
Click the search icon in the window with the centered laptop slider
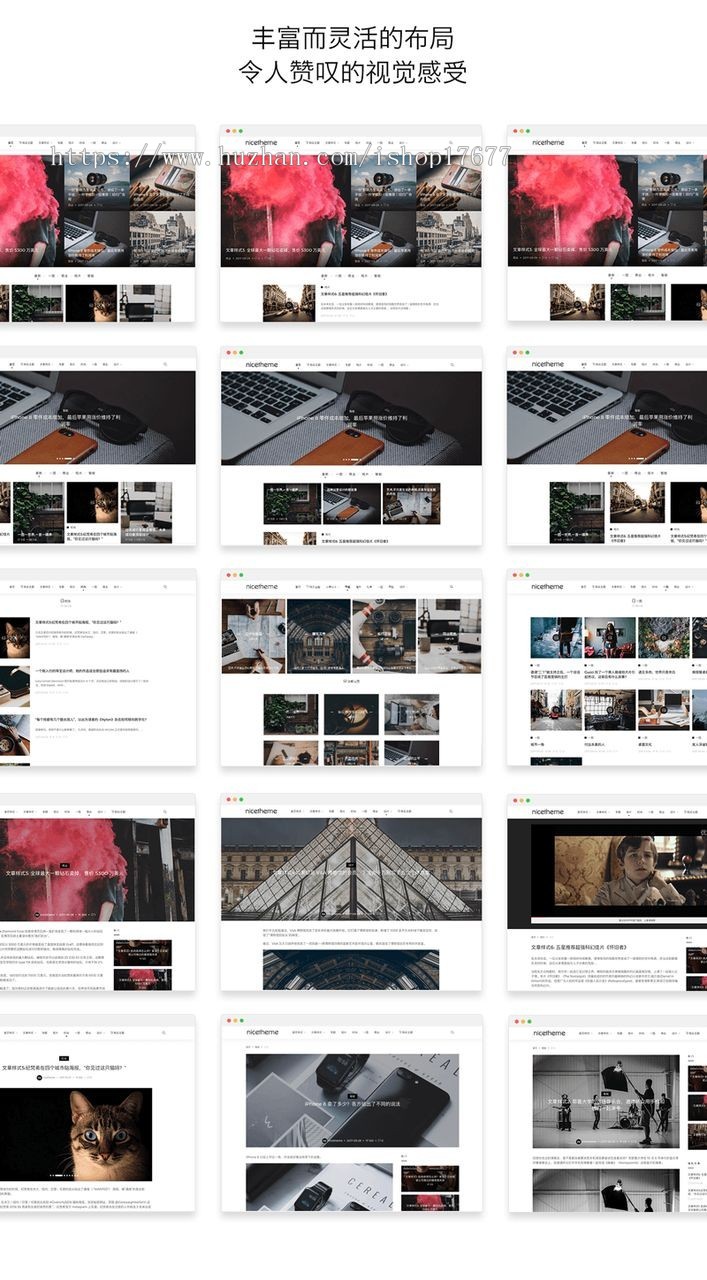[451, 365]
